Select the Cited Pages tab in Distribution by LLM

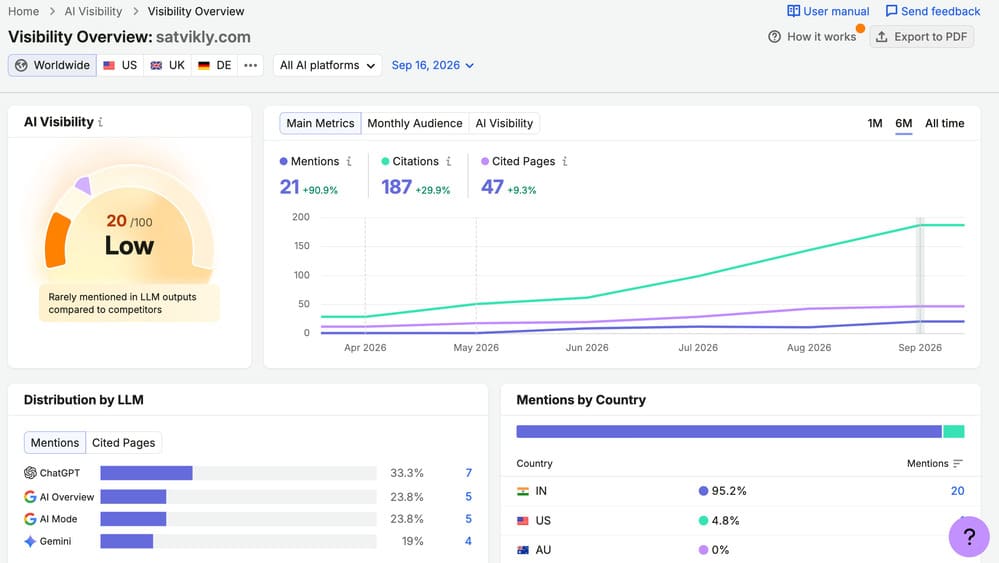point(124,443)
